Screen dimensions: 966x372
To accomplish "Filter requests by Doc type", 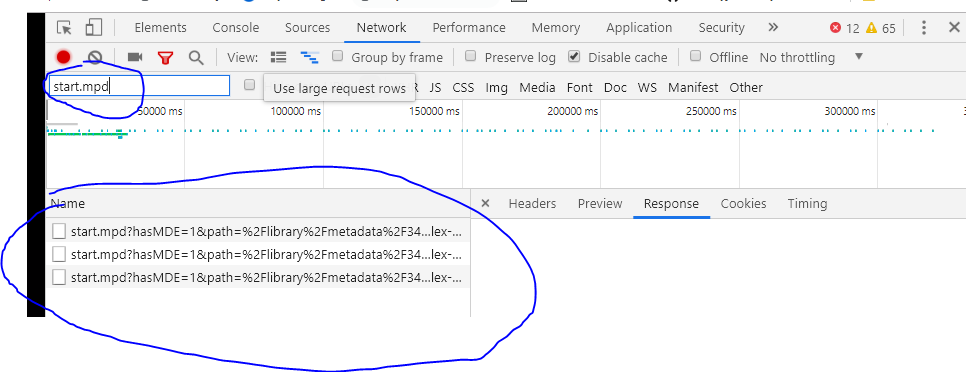I will (x=615, y=87).
